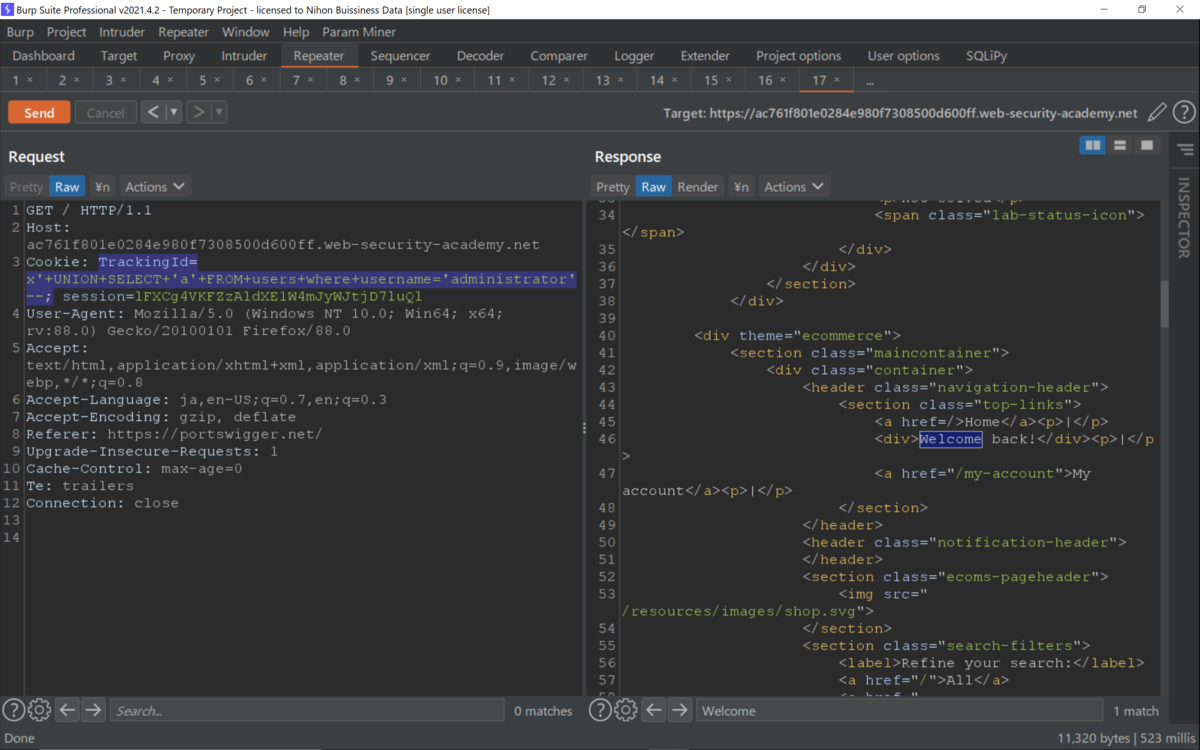The image size is (1200, 750).
Task: Add new Repeater tab with ellipsis
Action: pos(870,80)
